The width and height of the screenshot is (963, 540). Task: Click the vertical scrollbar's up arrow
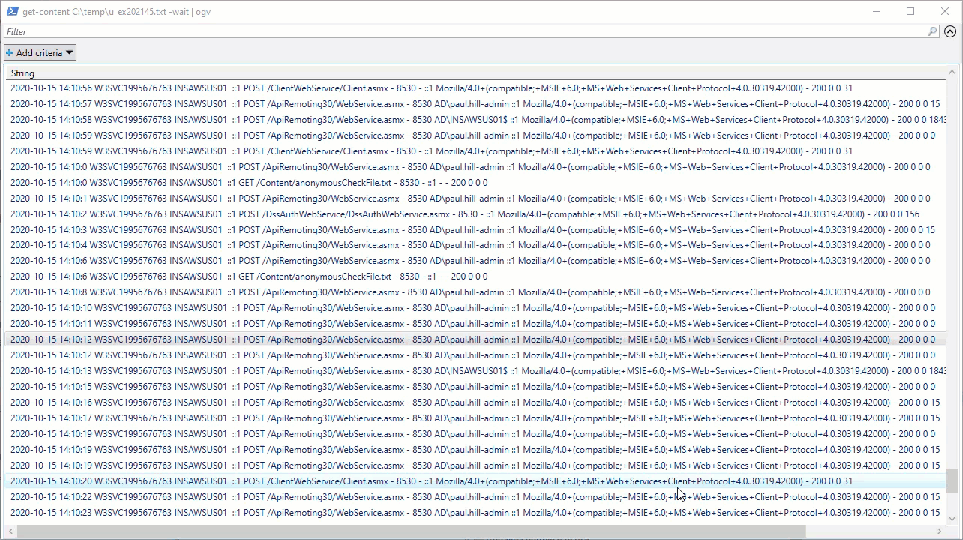[950, 73]
